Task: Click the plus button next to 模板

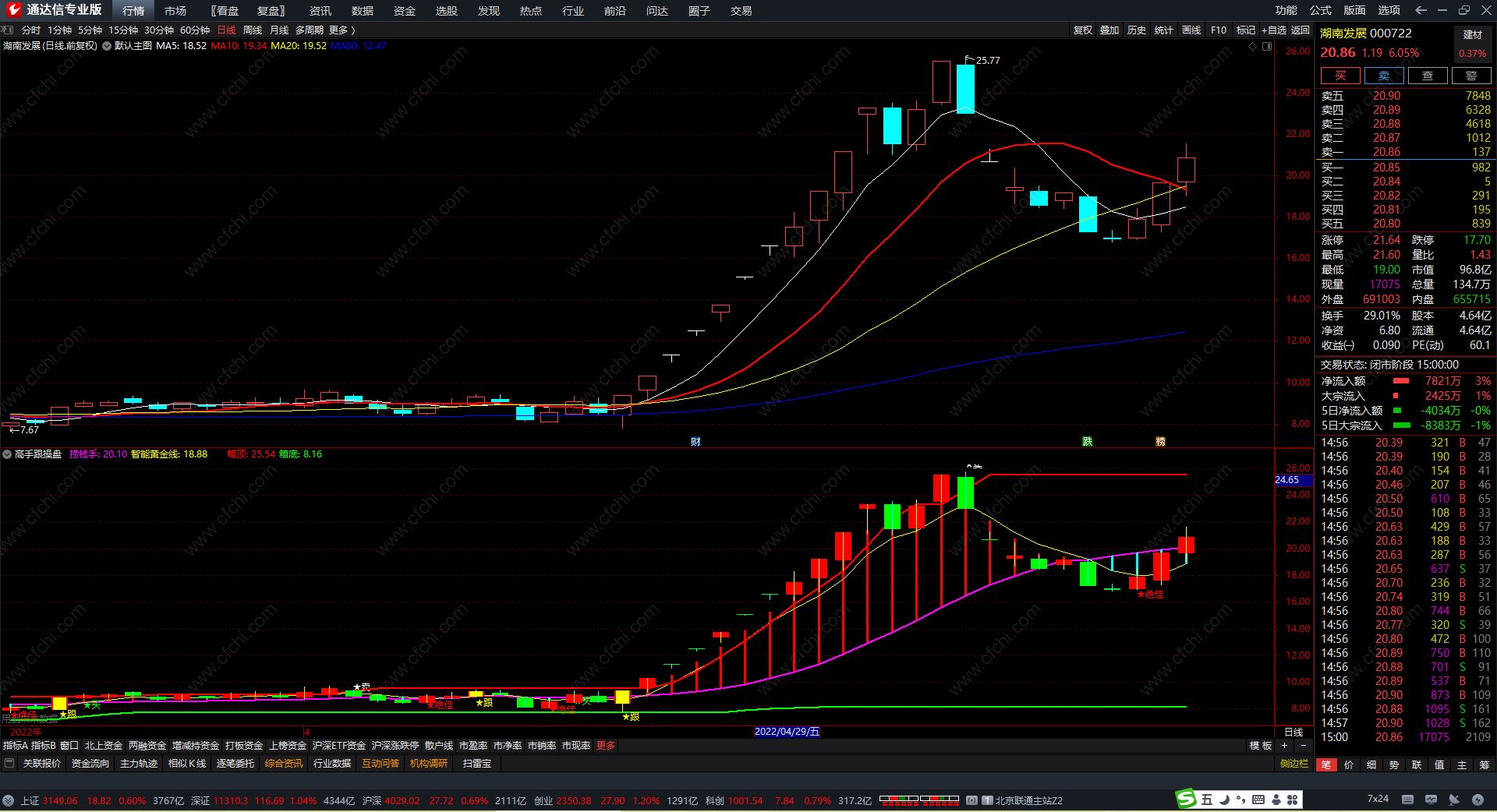Action: pos(1285,746)
